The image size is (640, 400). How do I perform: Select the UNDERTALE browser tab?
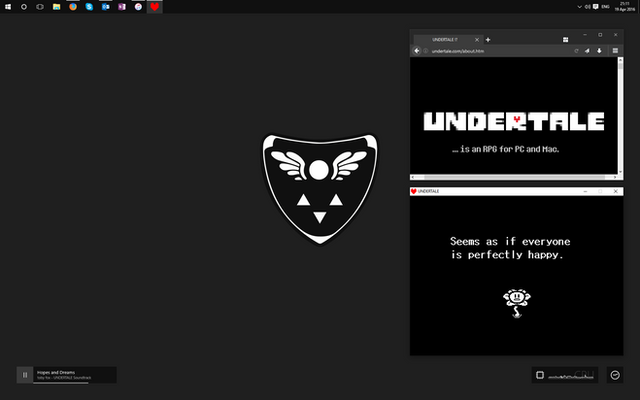(448, 40)
